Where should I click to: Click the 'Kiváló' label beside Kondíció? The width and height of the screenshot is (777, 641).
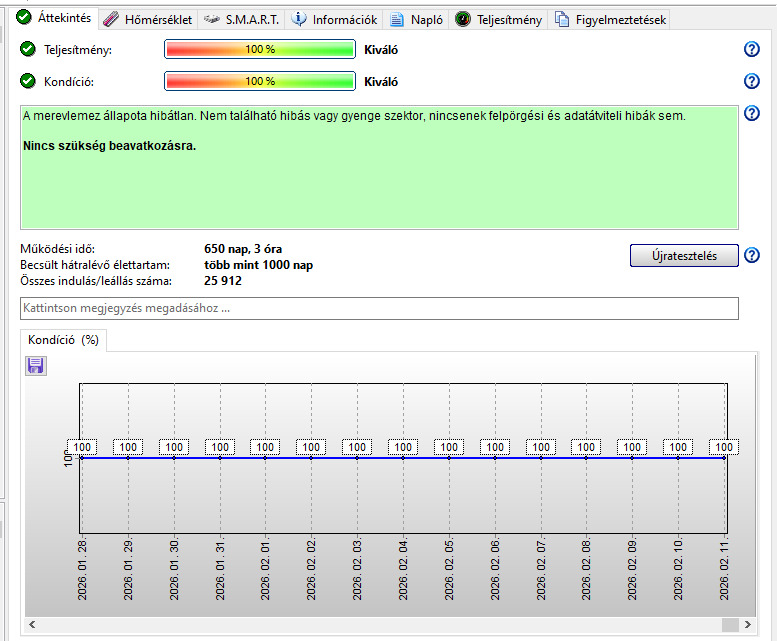(x=381, y=82)
